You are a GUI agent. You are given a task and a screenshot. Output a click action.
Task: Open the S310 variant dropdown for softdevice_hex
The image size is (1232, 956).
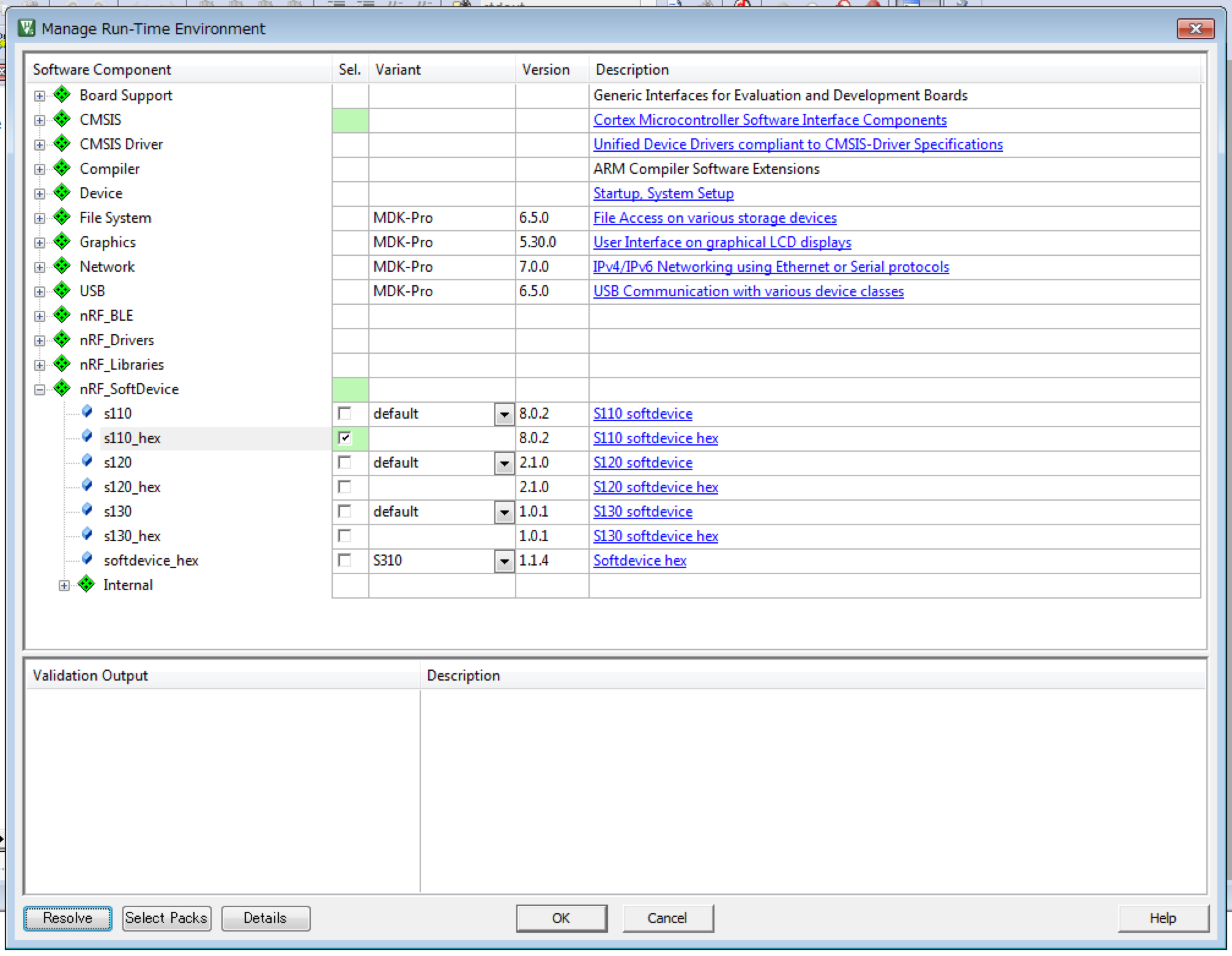click(504, 561)
